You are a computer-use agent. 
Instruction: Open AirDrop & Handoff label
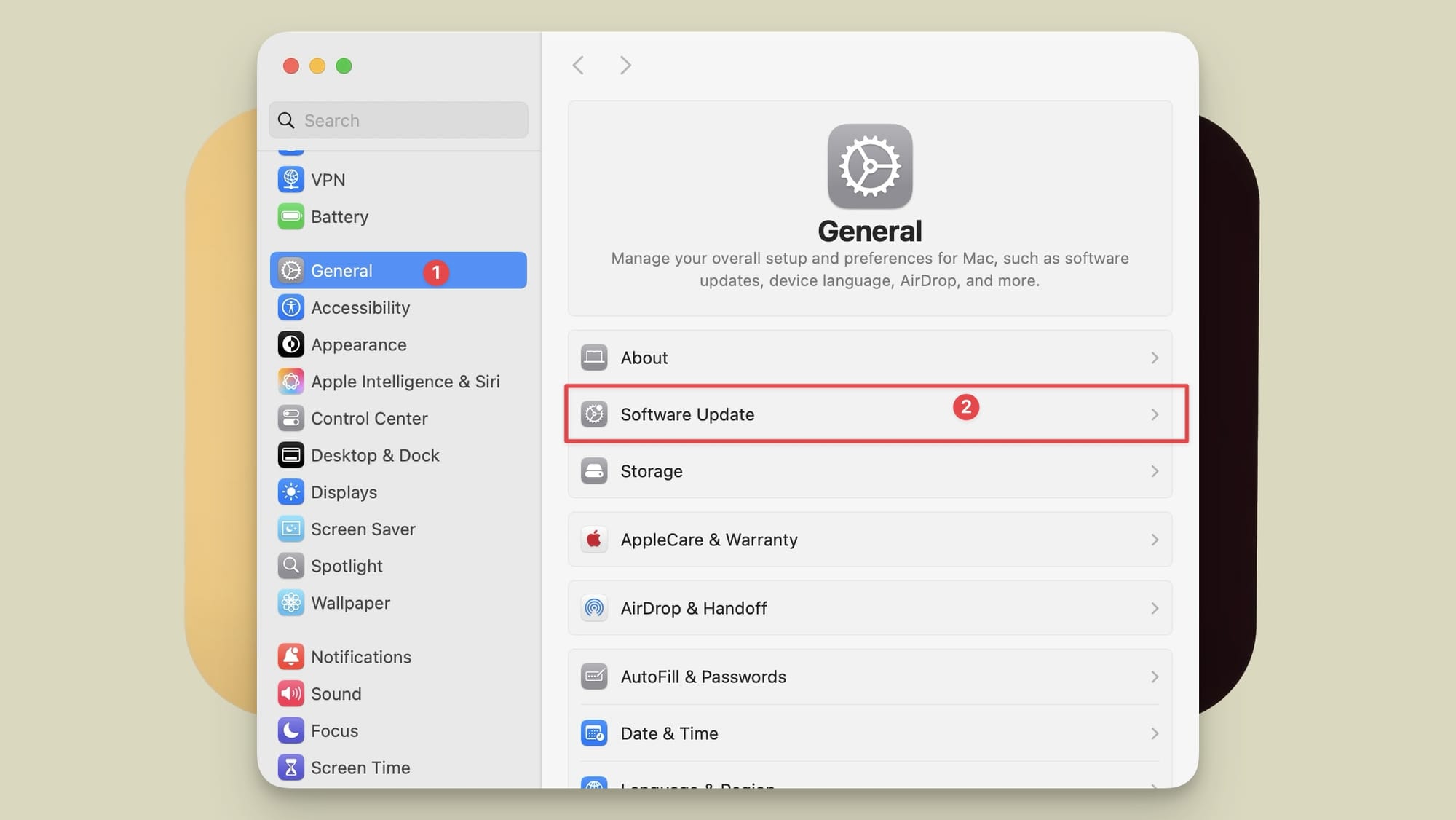[x=693, y=608]
